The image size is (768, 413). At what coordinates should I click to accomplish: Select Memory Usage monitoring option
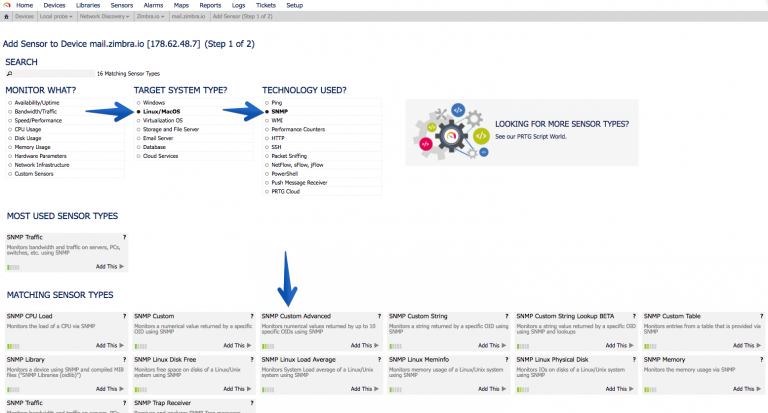tap(10, 147)
